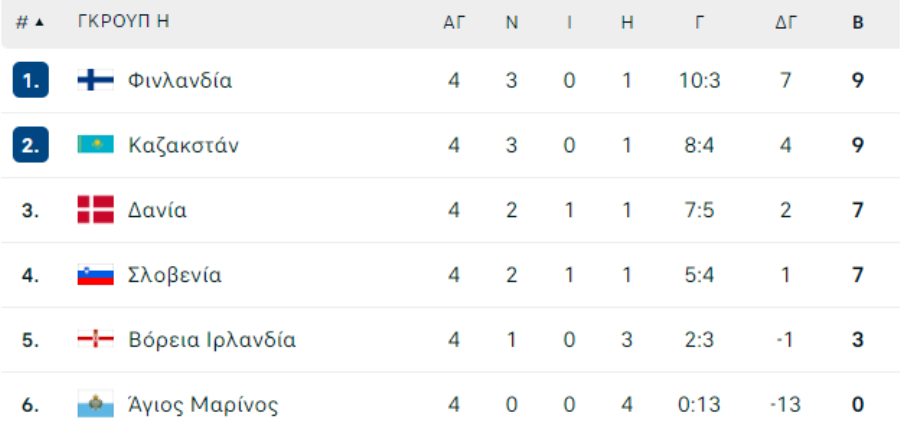Click the San Marino flag icon
Image resolution: width=900 pixels, height=435 pixels.
click(95, 404)
